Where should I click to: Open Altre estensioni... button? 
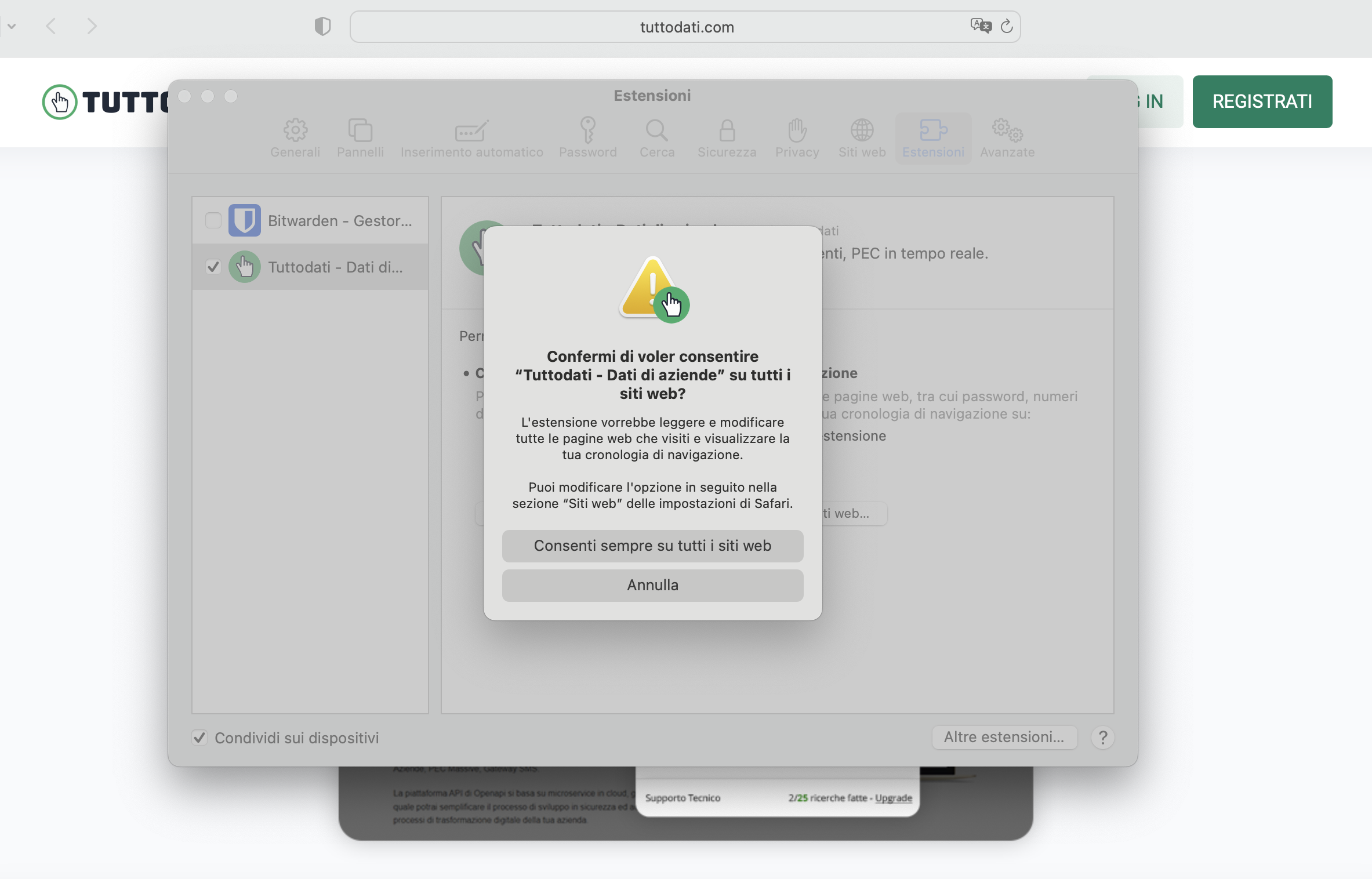coord(1004,737)
